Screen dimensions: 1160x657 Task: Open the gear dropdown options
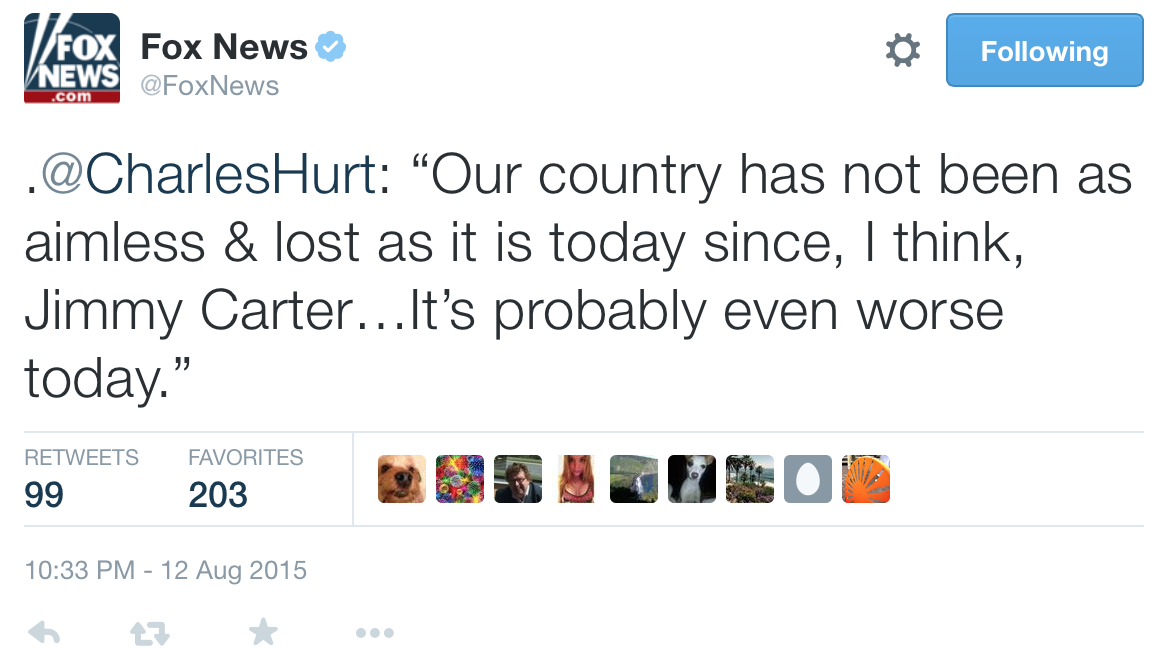pos(902,49)
